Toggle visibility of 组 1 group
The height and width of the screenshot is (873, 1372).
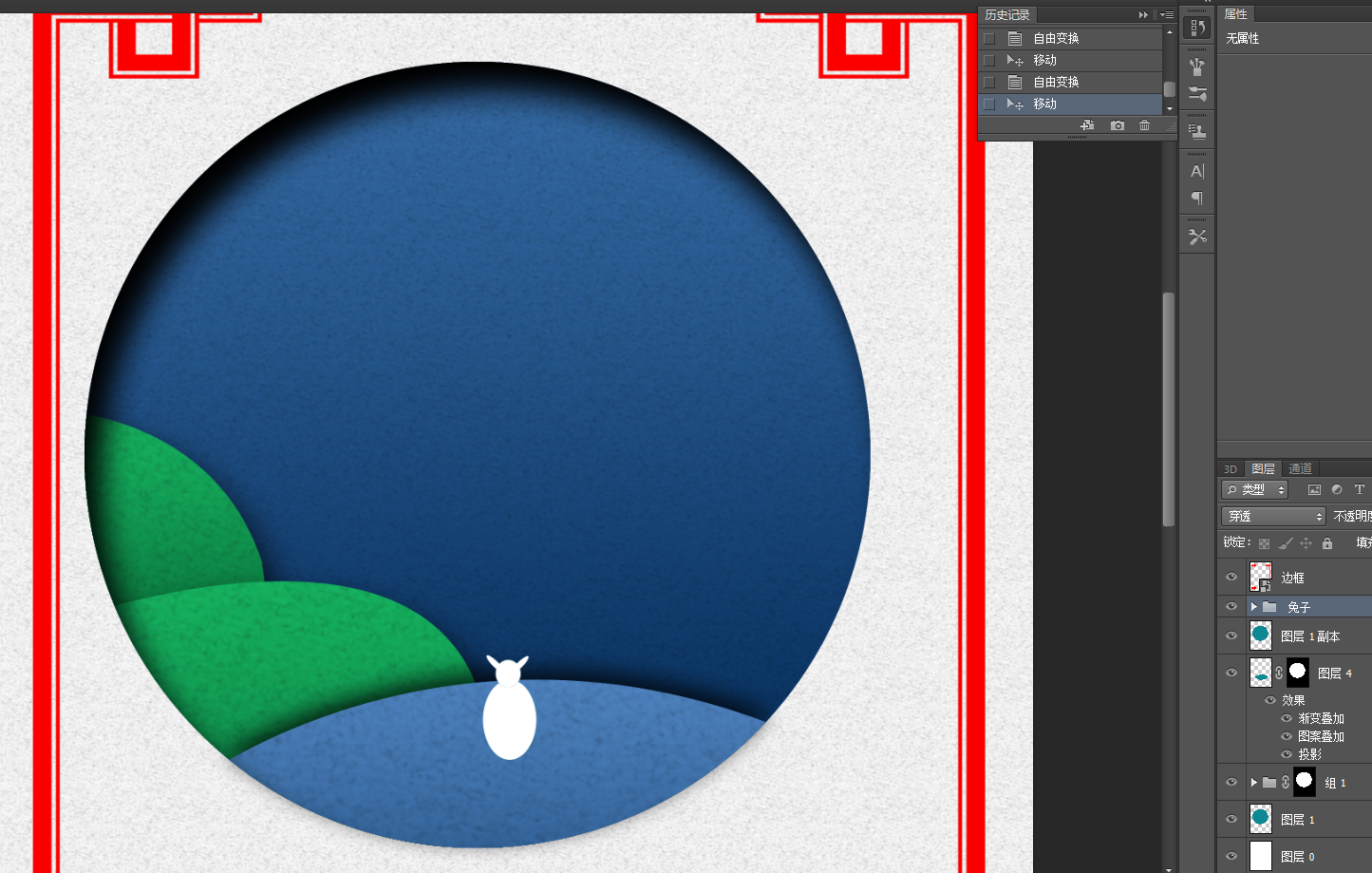1231,782
